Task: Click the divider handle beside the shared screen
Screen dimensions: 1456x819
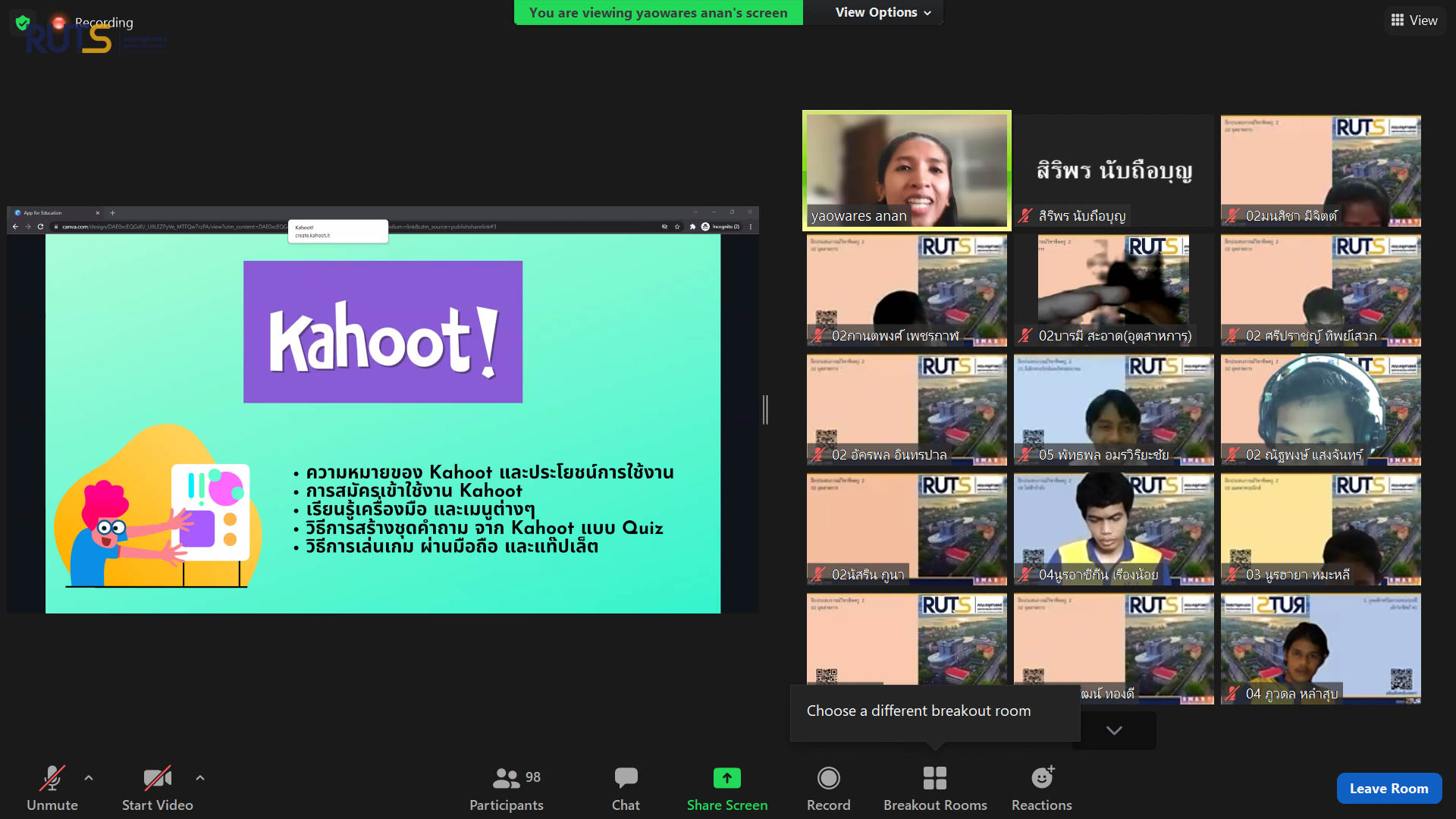Action: tap(766, 409)
